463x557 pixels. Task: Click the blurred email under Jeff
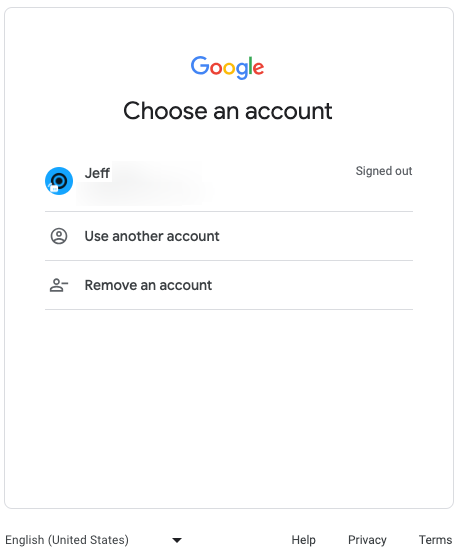pyautogui.click(x=142, y=193)
